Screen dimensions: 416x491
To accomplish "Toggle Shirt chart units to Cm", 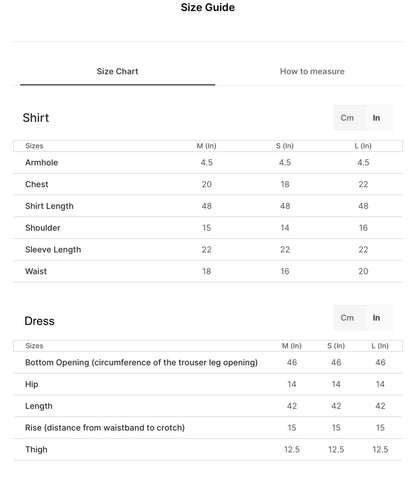I will 347,118.
